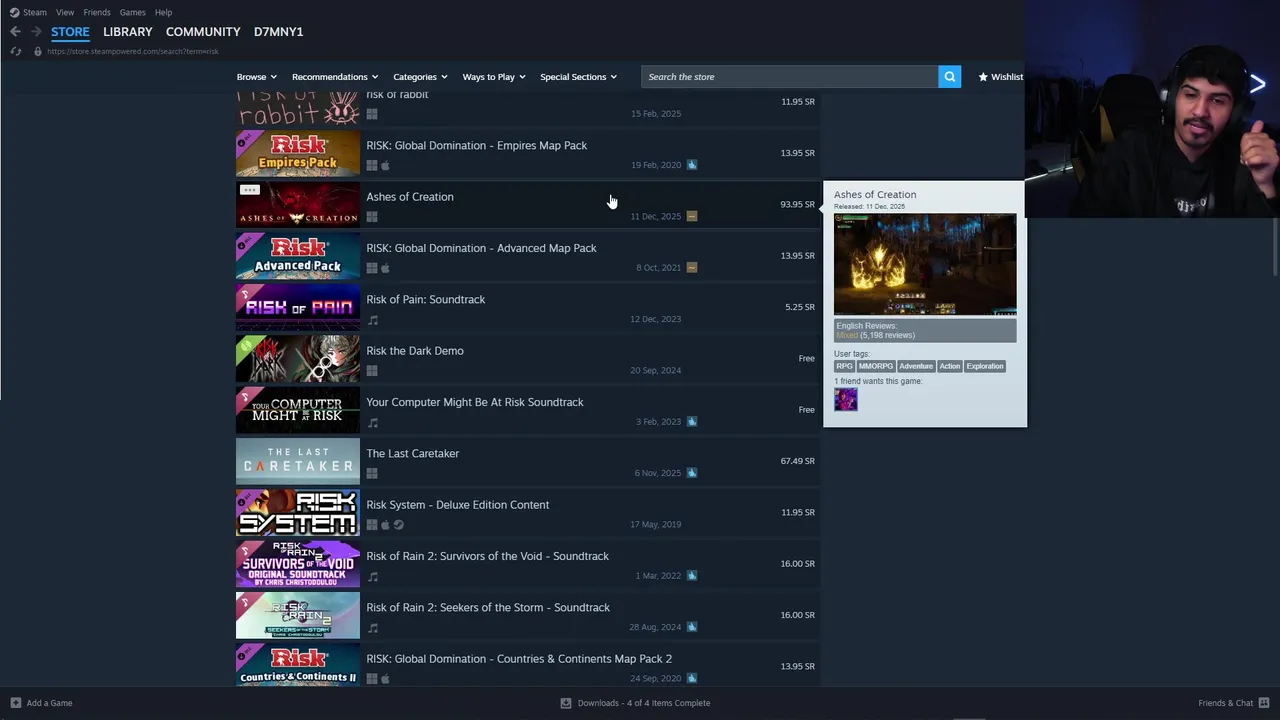Image resolution: width=1280 pixels, height=720 pixels.
Task: Click Windows icon under The Last Caretaker
Action: 372,474
